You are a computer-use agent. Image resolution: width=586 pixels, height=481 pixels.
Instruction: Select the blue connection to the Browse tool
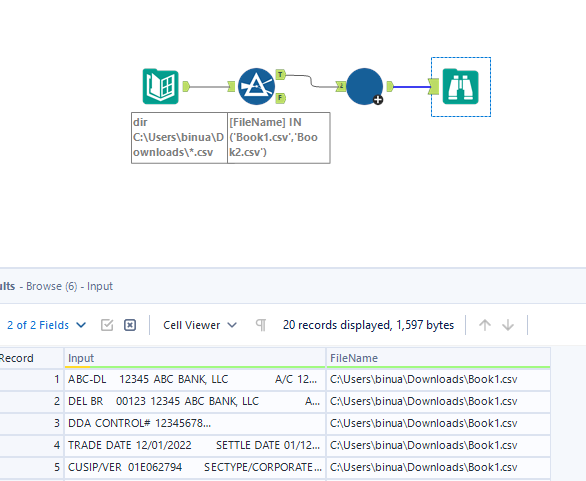[411, 87]
